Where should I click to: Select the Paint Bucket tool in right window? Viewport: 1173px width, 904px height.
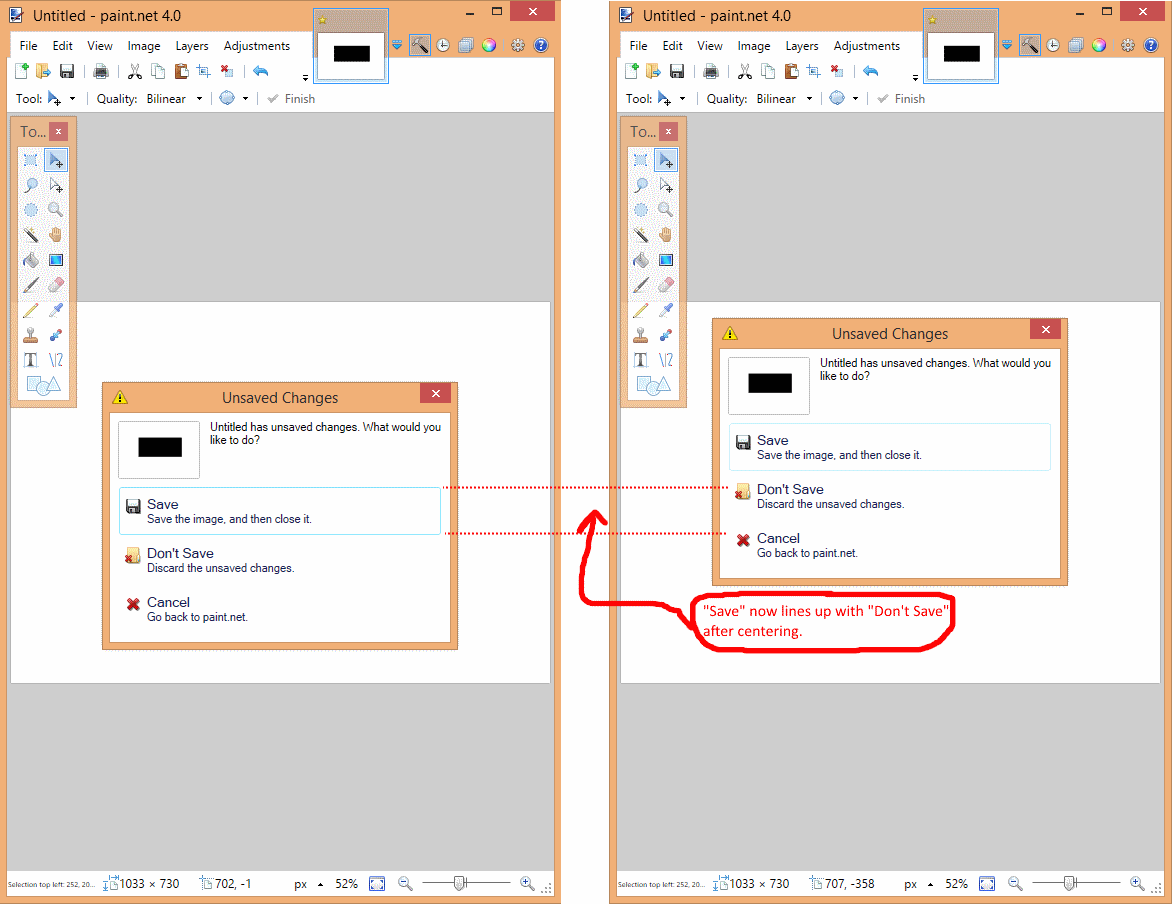click(641, 260)
